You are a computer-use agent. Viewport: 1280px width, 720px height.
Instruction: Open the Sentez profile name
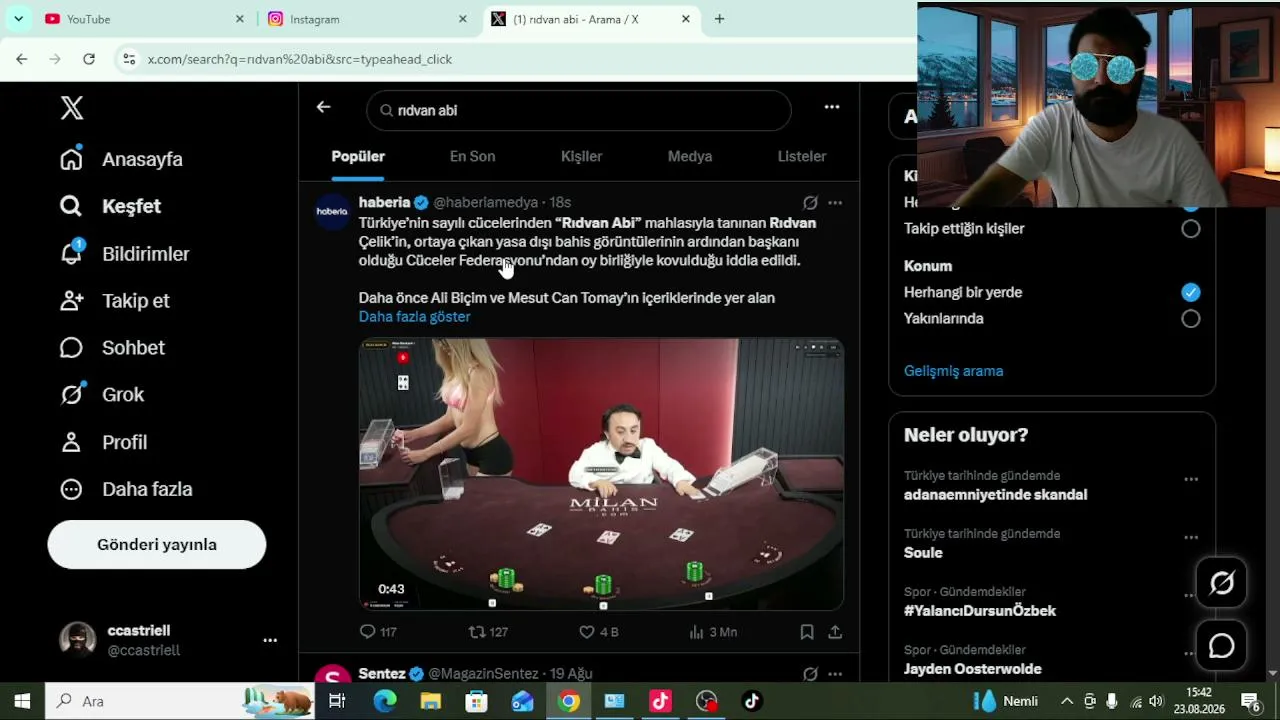tap(382, 674)
